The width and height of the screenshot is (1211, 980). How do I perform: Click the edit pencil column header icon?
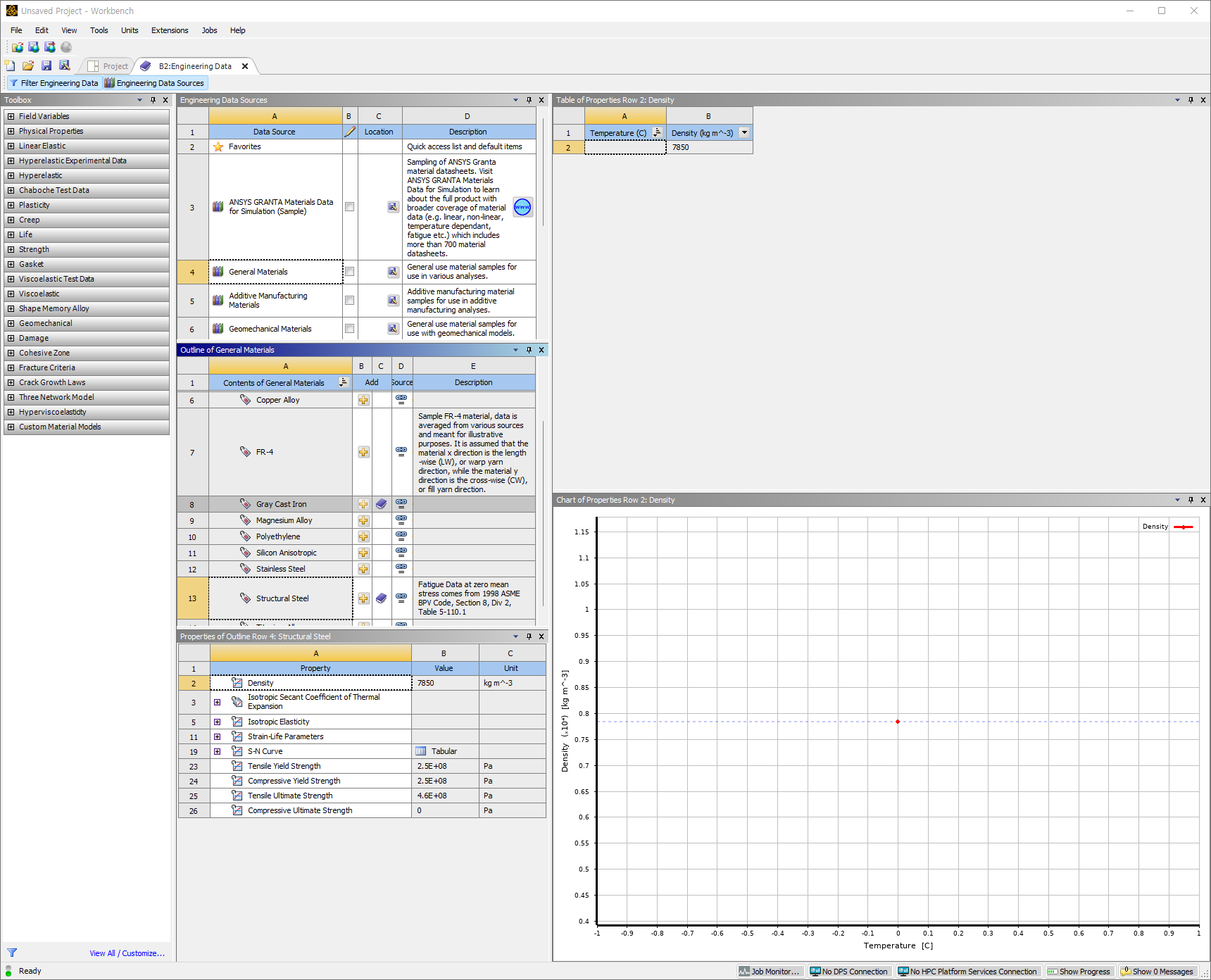pyautogui.click(x=350, y=132)
